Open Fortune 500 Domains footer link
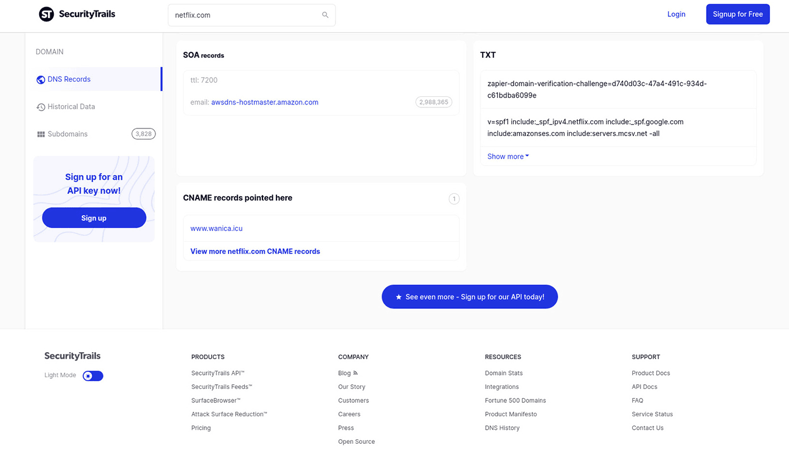This screenshot has width=789, height=452. [515, 401]
